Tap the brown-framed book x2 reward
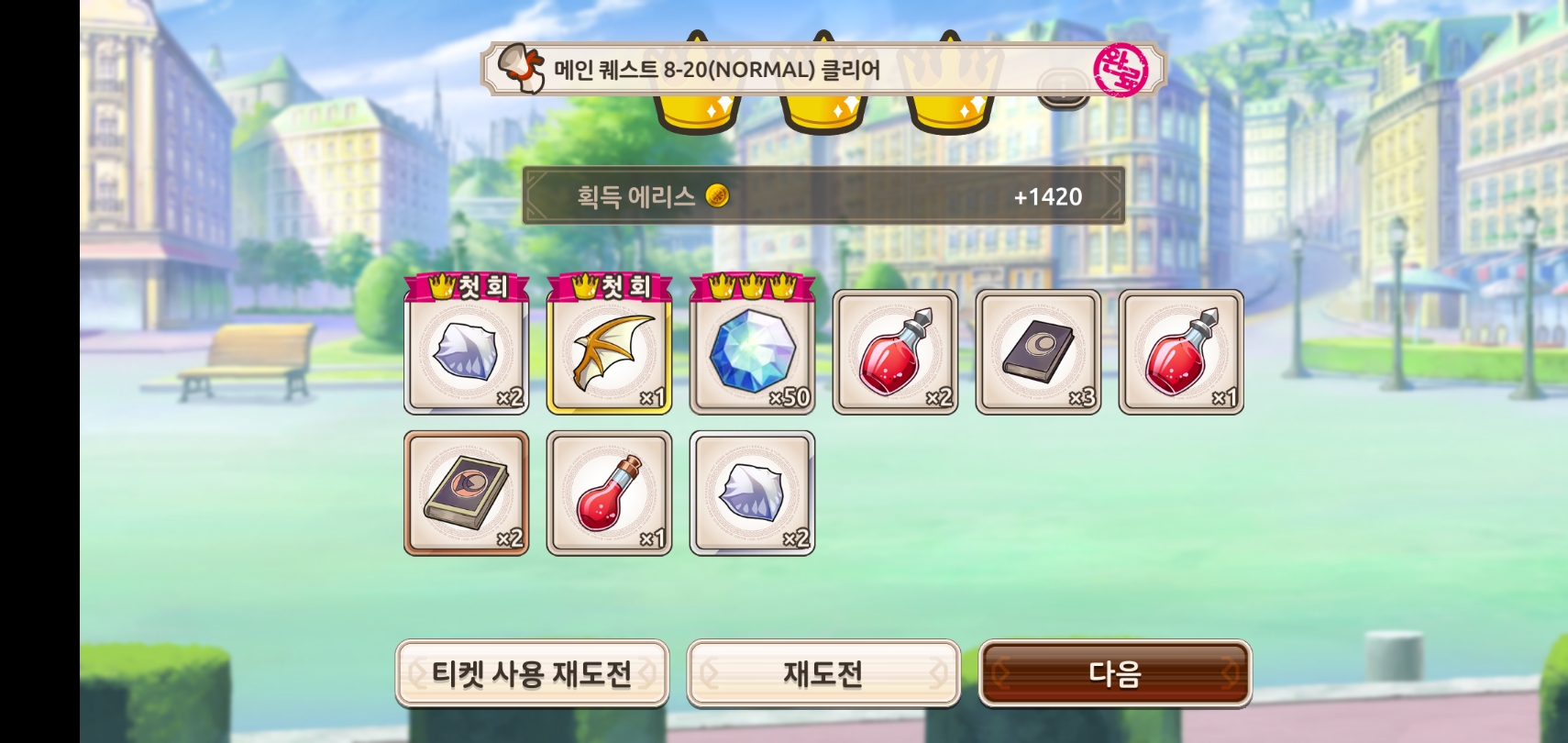This screenshot has height=743, width=1568. (x=467, y=493)
